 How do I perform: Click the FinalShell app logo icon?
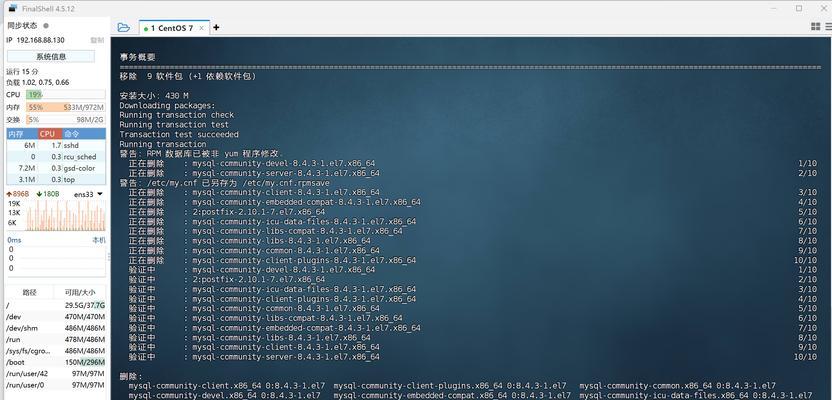click(13, 8)
